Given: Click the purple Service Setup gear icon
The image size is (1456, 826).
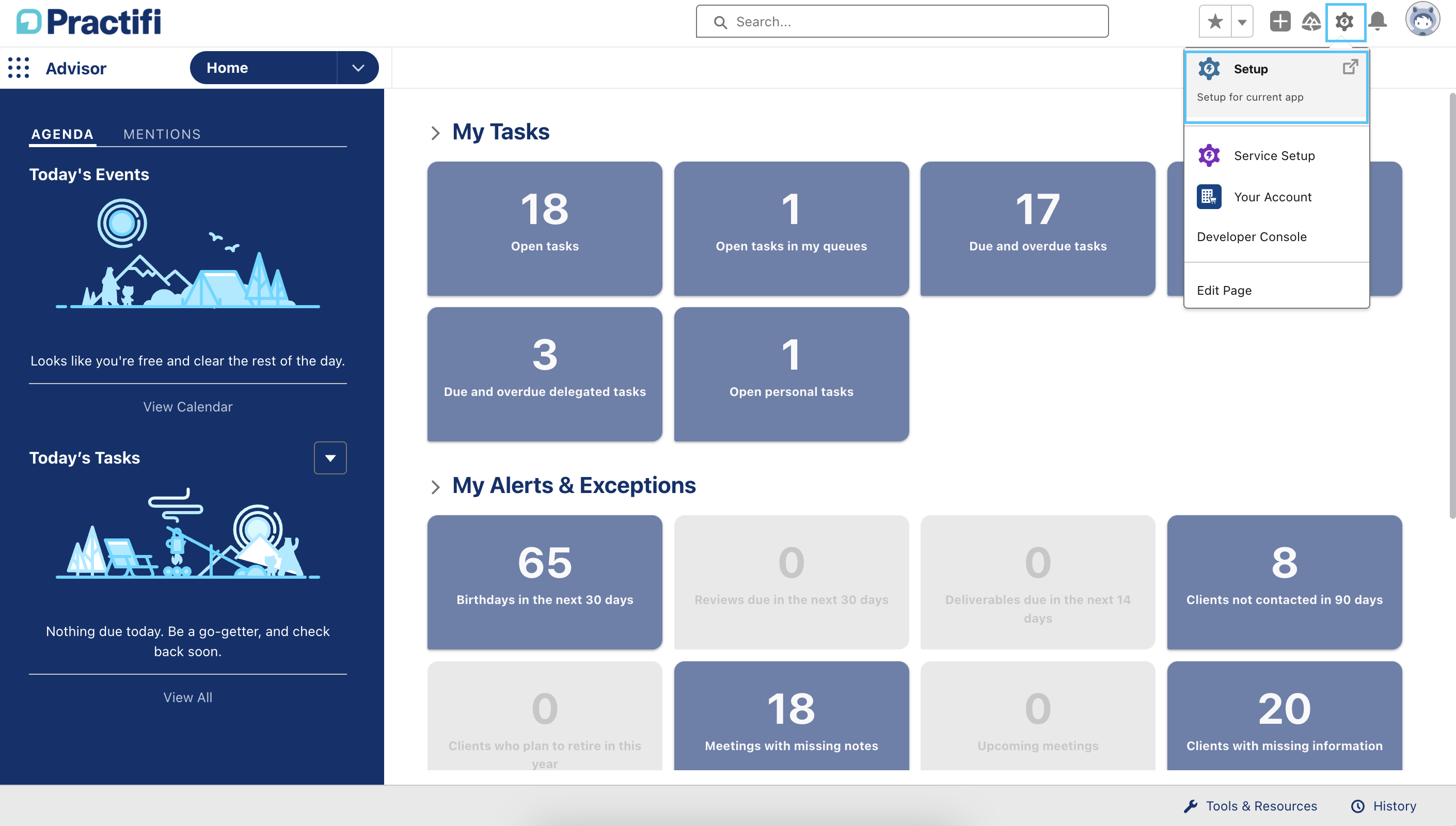Looking at the screenshot, I should [1209, 155].
